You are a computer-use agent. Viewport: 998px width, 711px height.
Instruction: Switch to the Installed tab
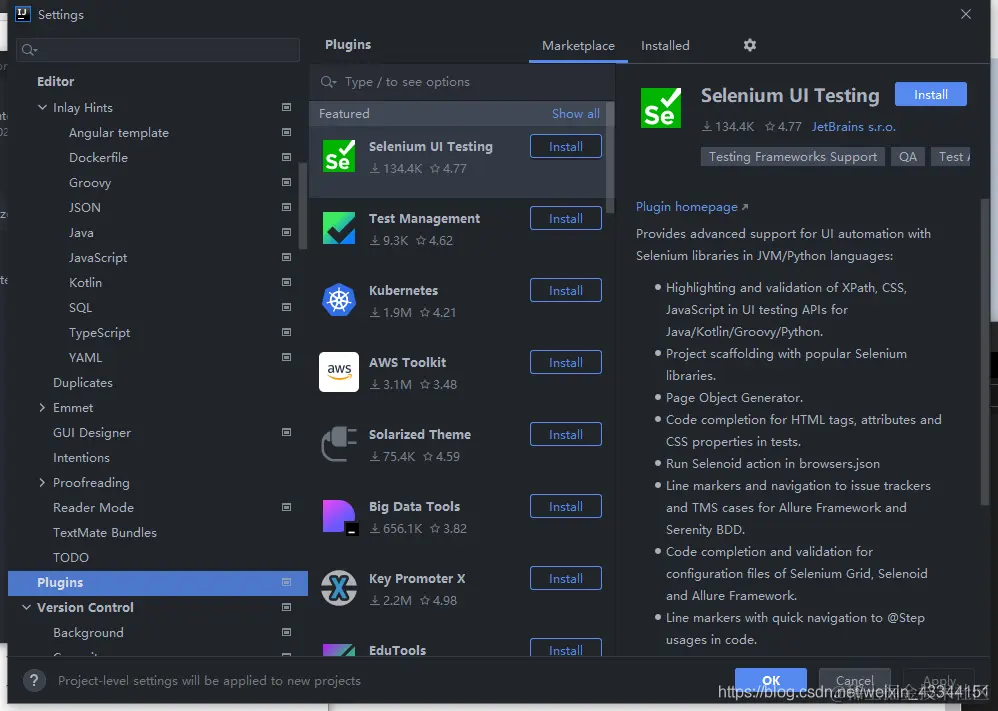(665, 46)
